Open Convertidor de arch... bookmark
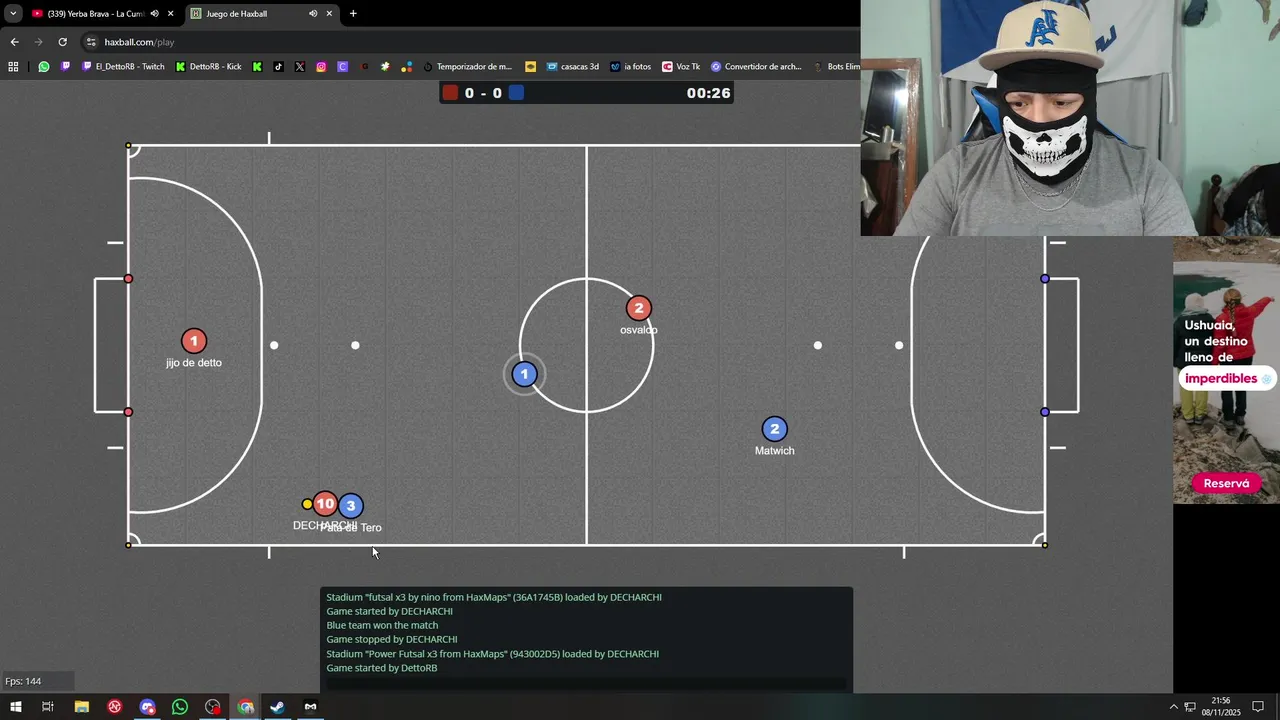 tap(756, 67)
